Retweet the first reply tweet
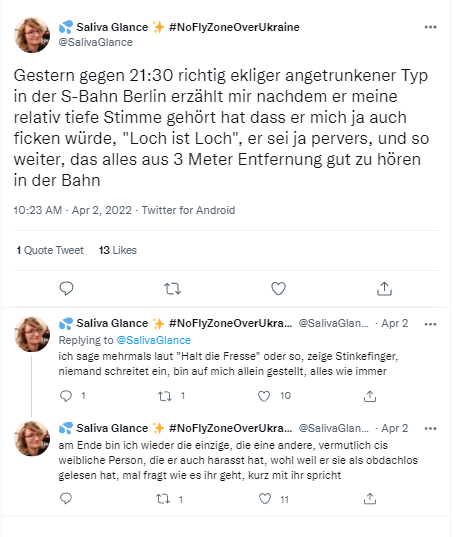The height and width of the screenshot is (537, 453). coord(165,396)
